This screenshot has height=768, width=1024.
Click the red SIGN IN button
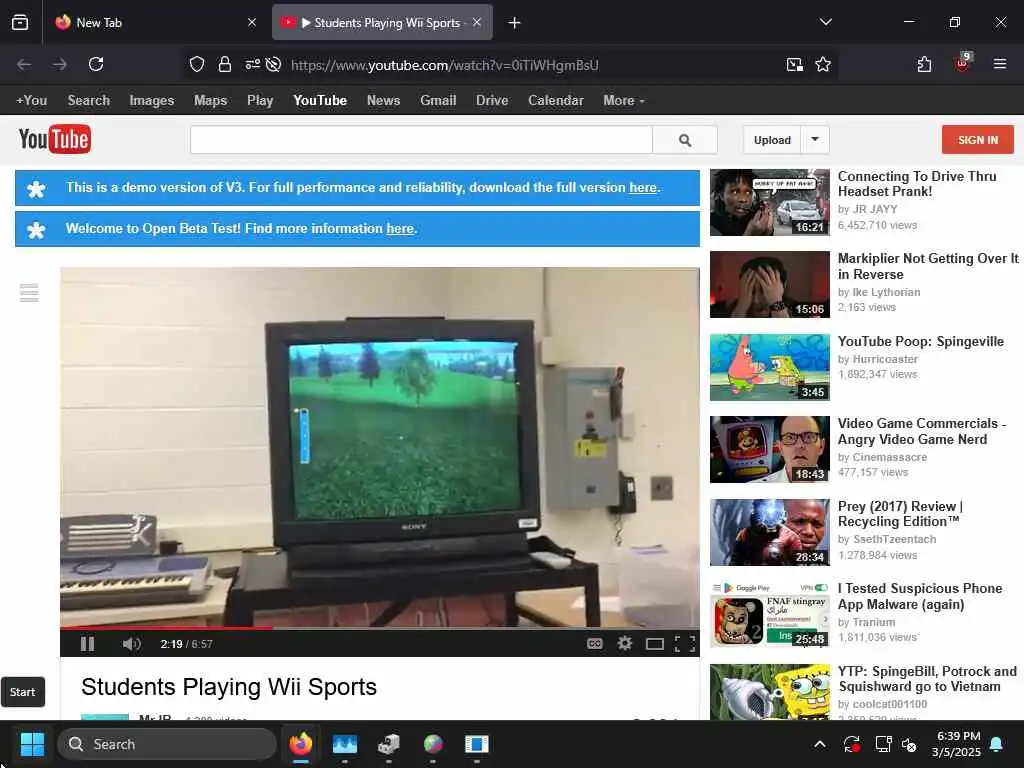(x=978, y=140)
